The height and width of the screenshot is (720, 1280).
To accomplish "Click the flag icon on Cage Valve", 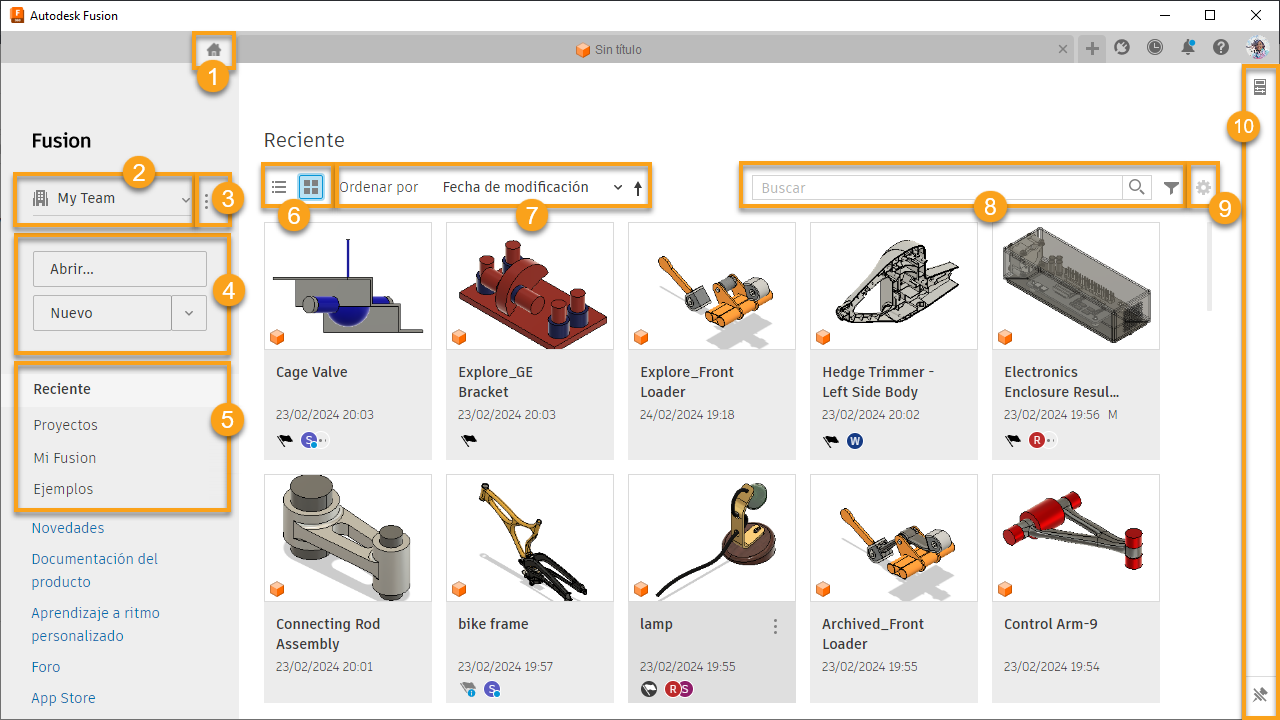I will tap(286, 440).
